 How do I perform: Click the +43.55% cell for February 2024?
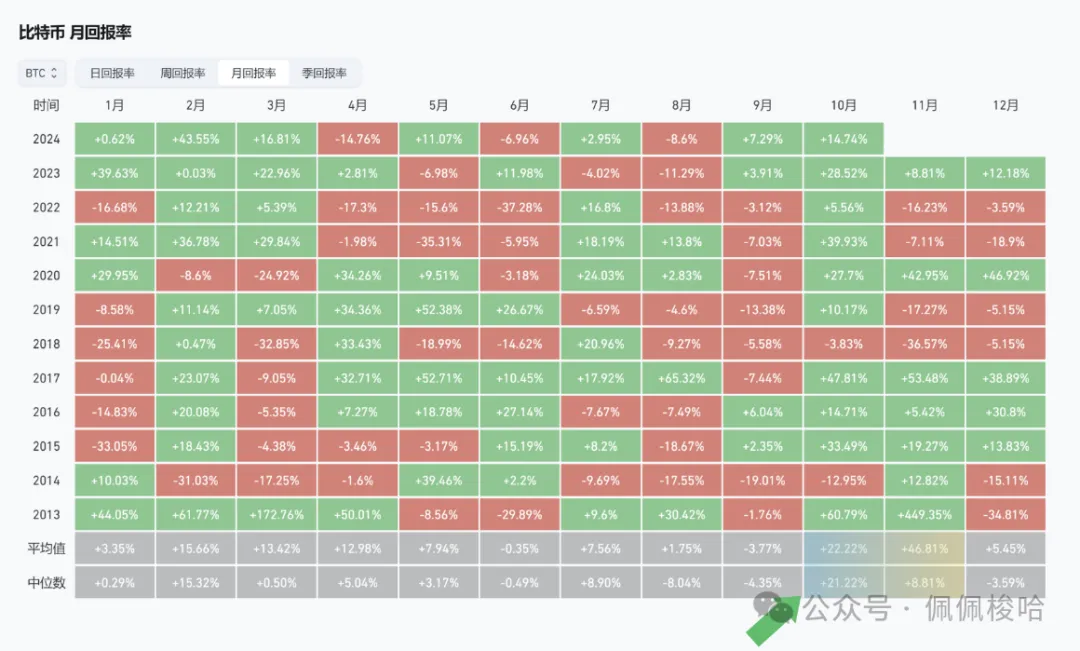(x=196, y=139)
